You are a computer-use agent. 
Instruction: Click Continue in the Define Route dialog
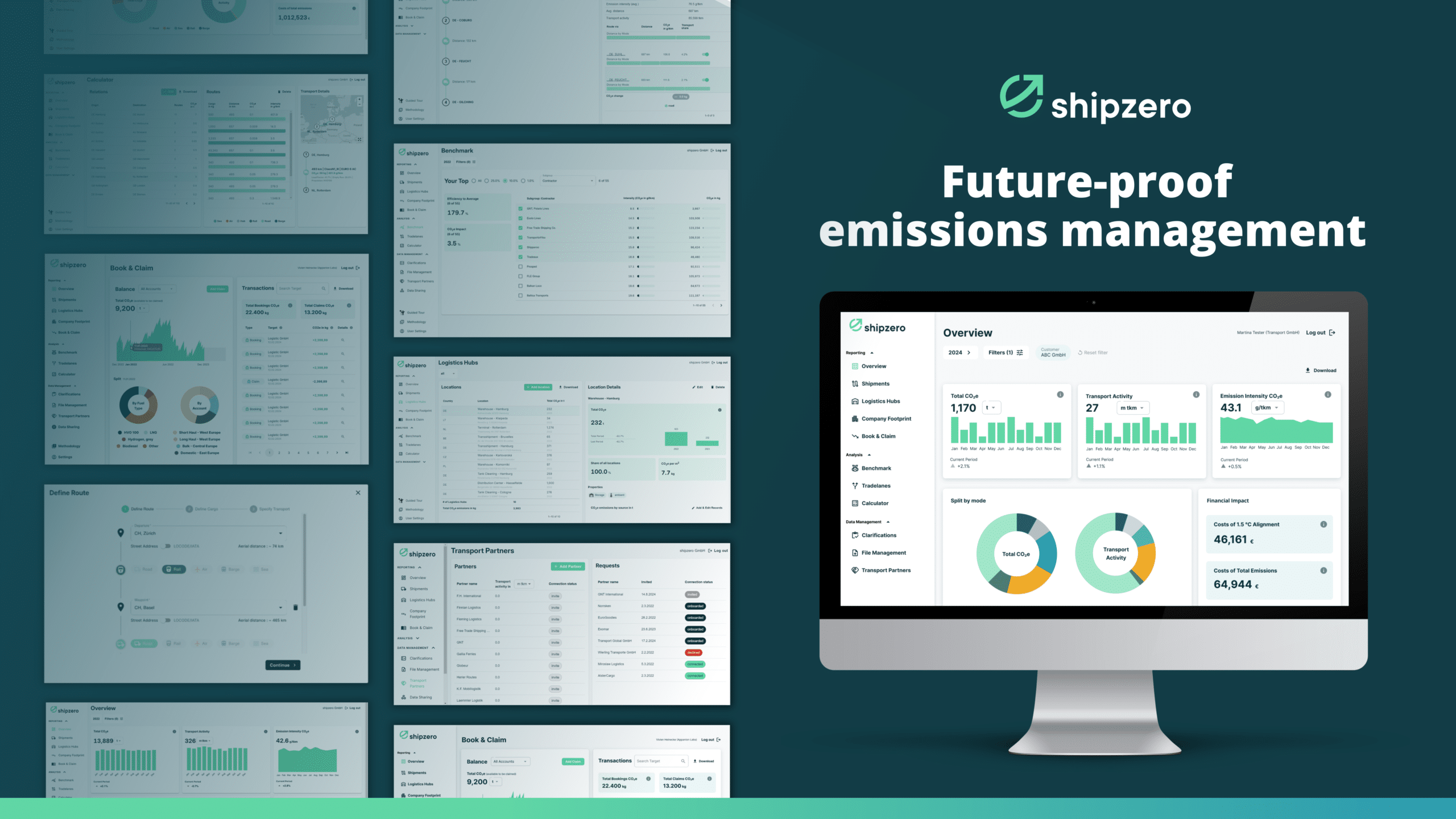click(x=283, y=665)
